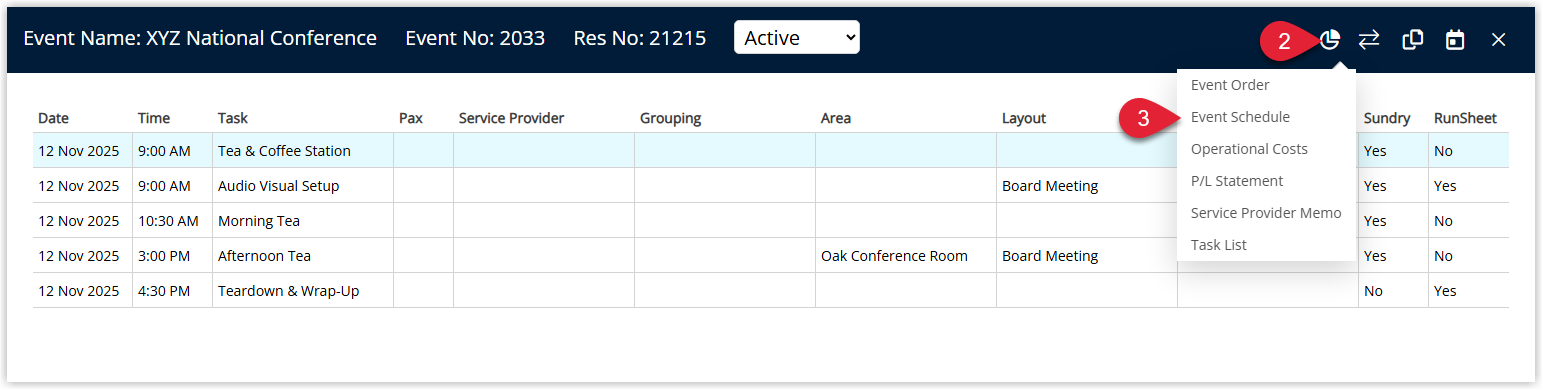Open the reports pie chart icon
The image size is (1543, 390).
(x=1329, y=39)
